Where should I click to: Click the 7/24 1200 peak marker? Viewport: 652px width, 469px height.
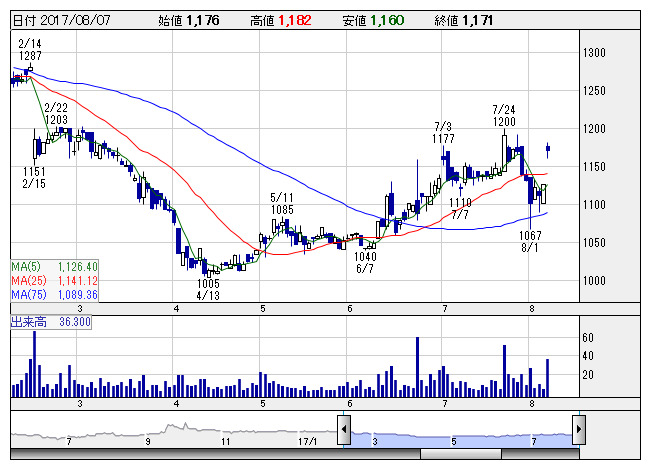pyautogui.click(x=504, y=115)
